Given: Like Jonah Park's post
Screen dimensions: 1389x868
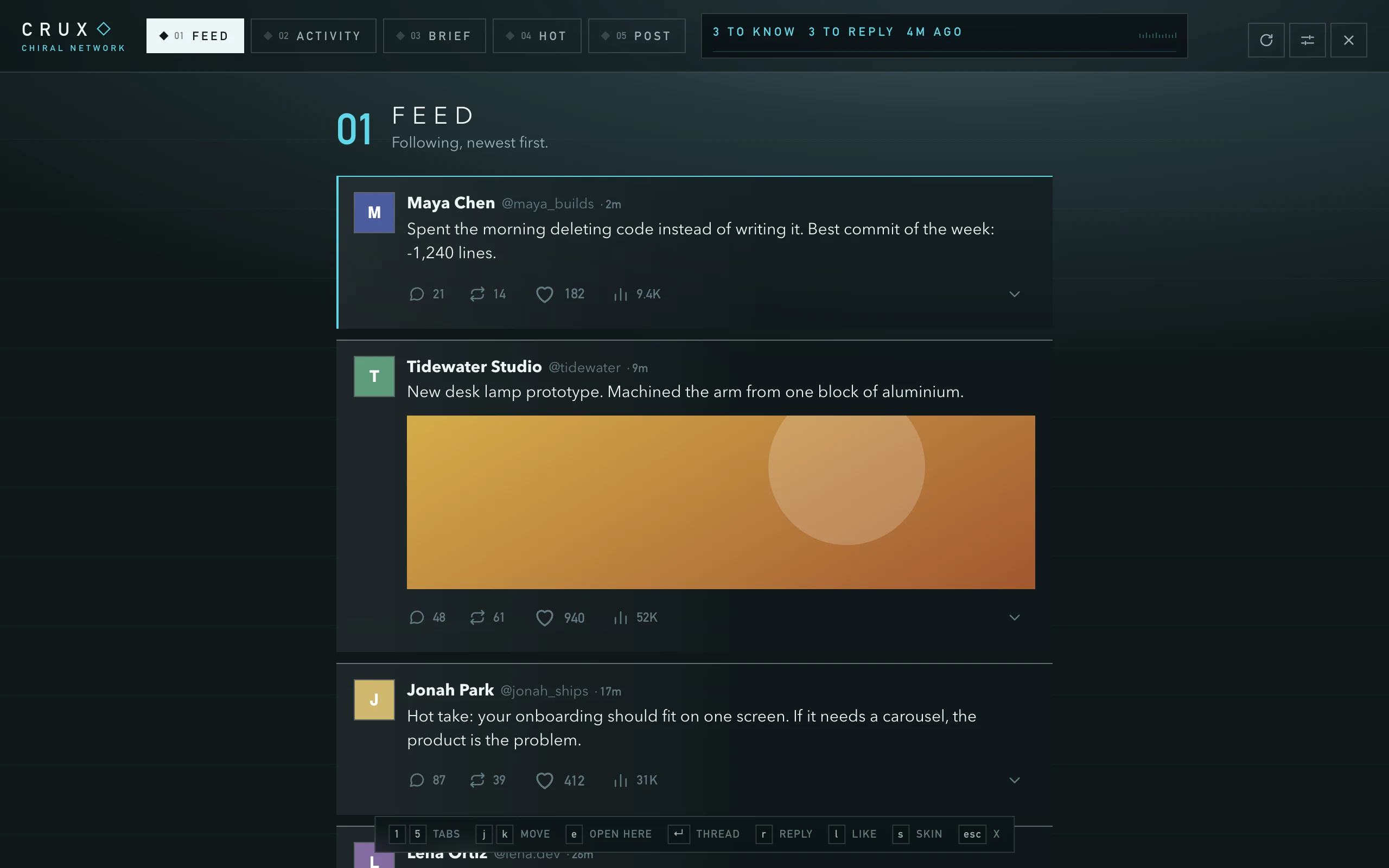Looking at the screenshot, I should click(x=560, y=780).
